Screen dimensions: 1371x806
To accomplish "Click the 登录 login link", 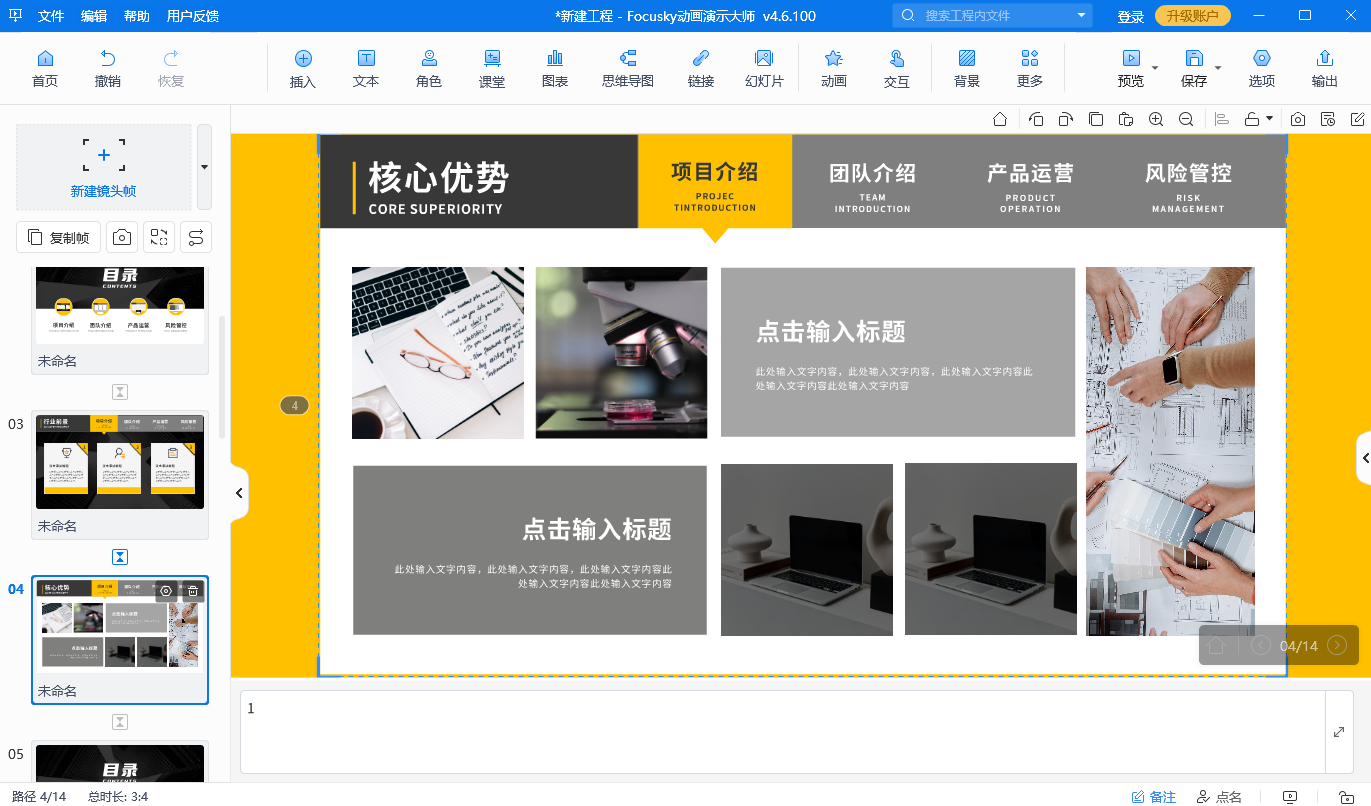I will point(1131,16).
